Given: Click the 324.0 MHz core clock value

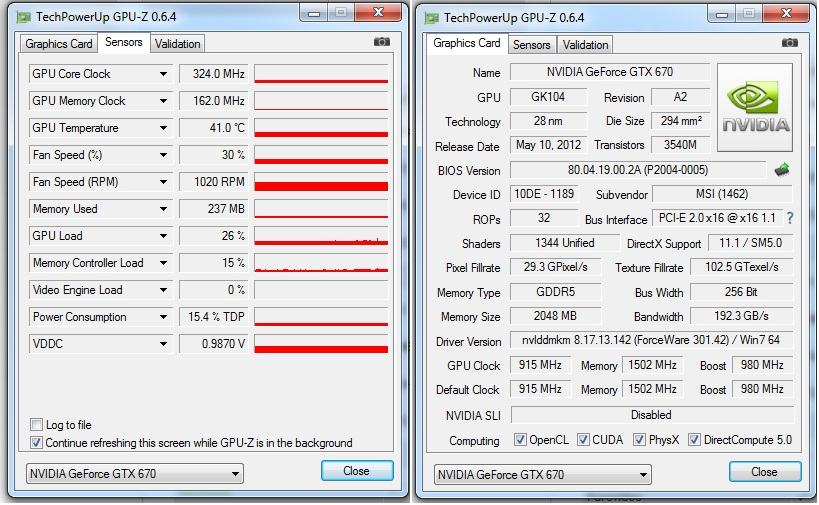Looking at the screenshot, I should point(214,74).
